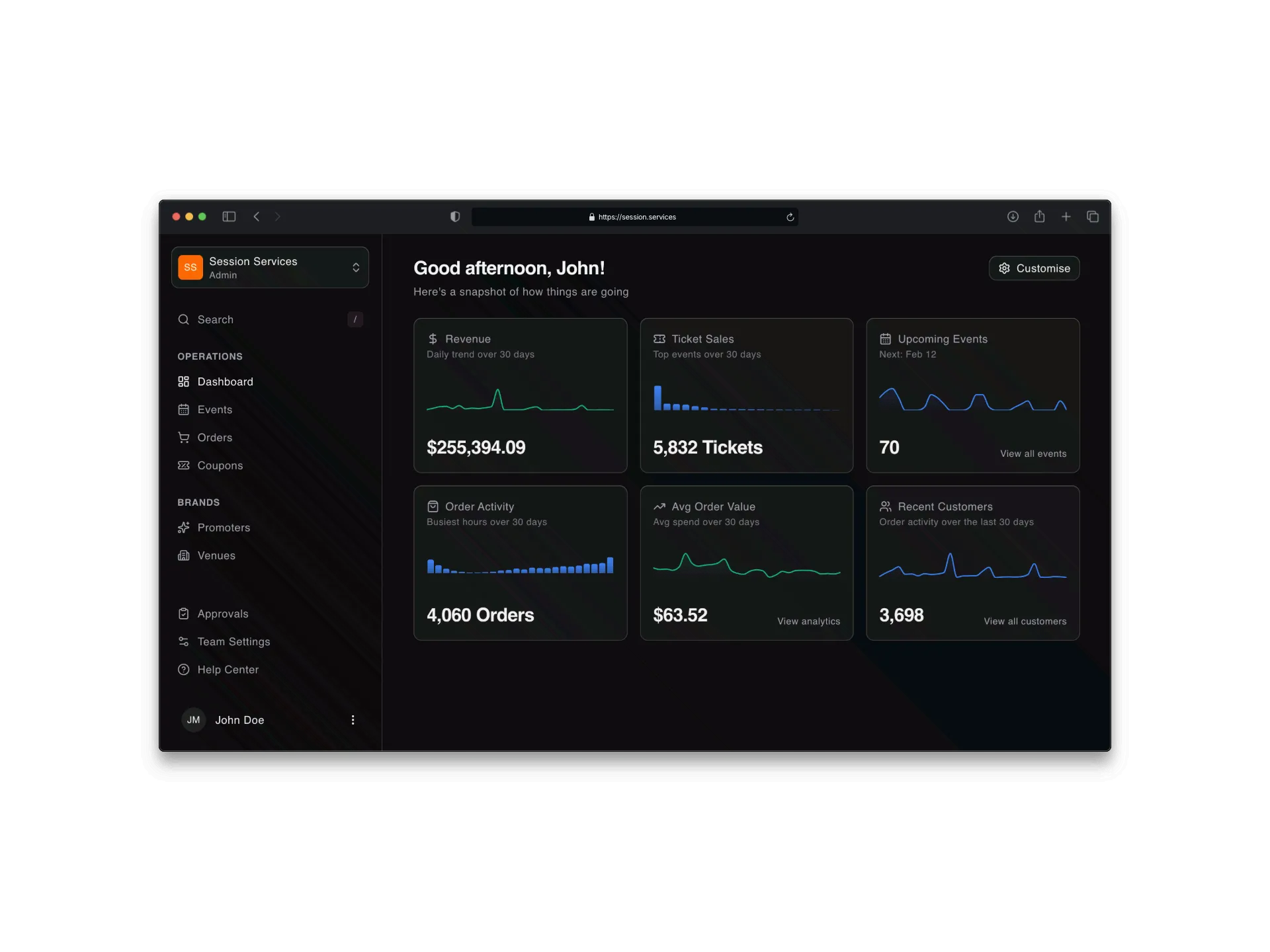Image resolution: width=1270 pixels, height=952 pixels.
Task: Expand the Session Services workspace switcher
Action: [x=270, y=268]
